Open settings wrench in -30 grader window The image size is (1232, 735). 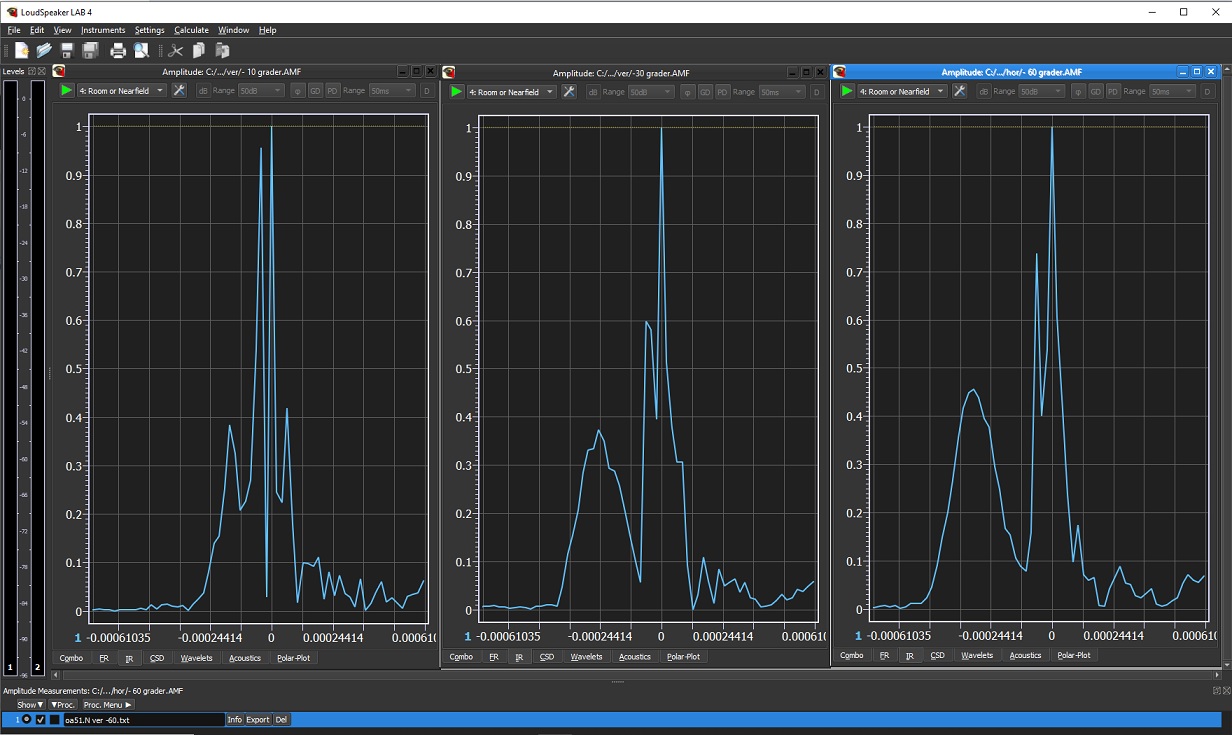[569, 92]
